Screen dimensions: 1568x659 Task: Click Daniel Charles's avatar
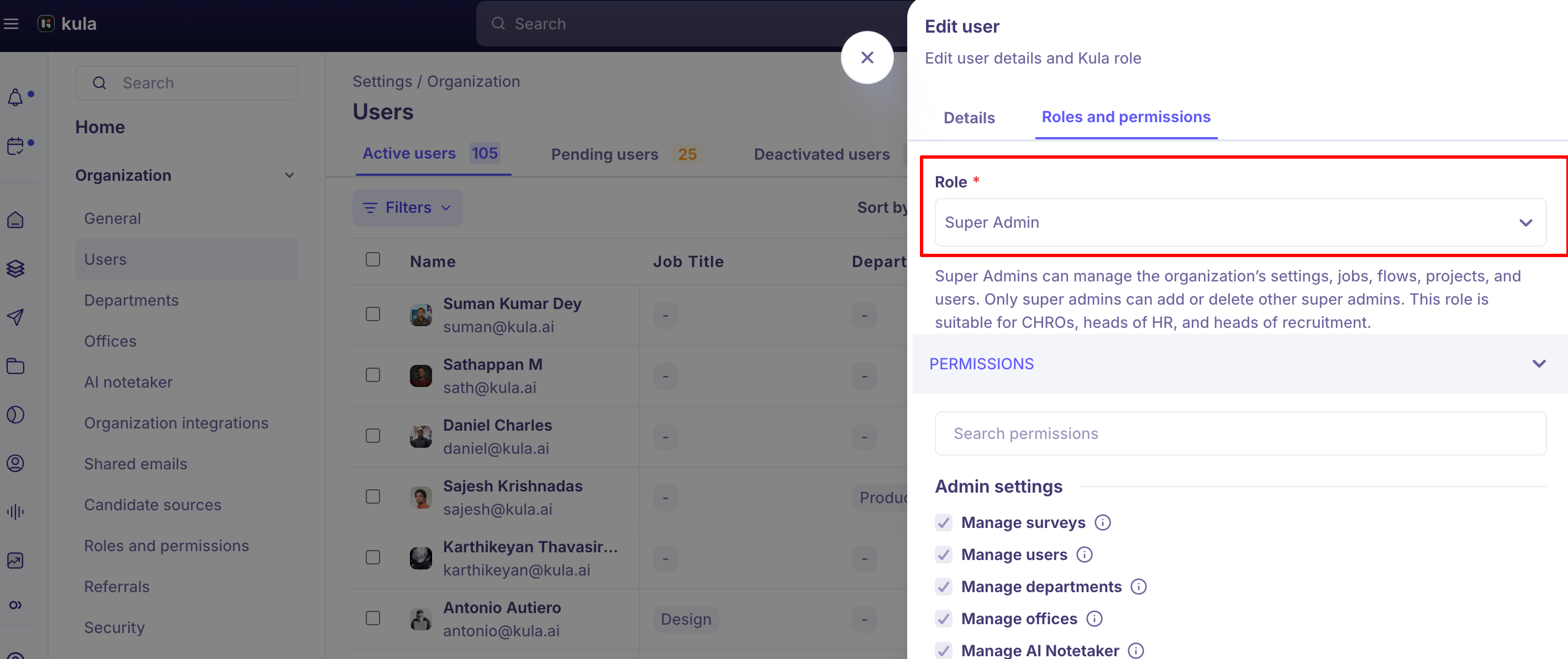tap(420, 437)
